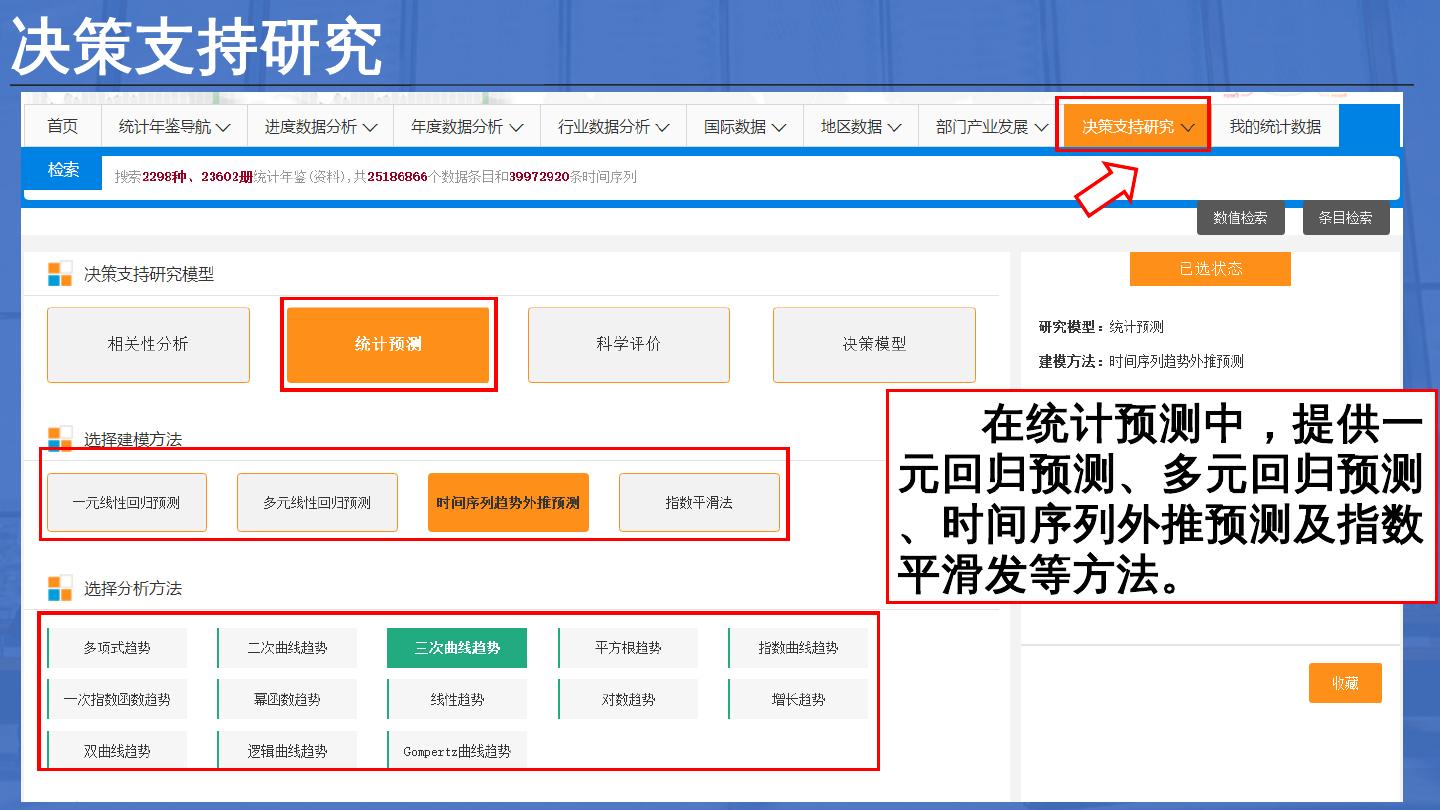
Task: Open the 国际数据 menu
Action: [745, 127]
